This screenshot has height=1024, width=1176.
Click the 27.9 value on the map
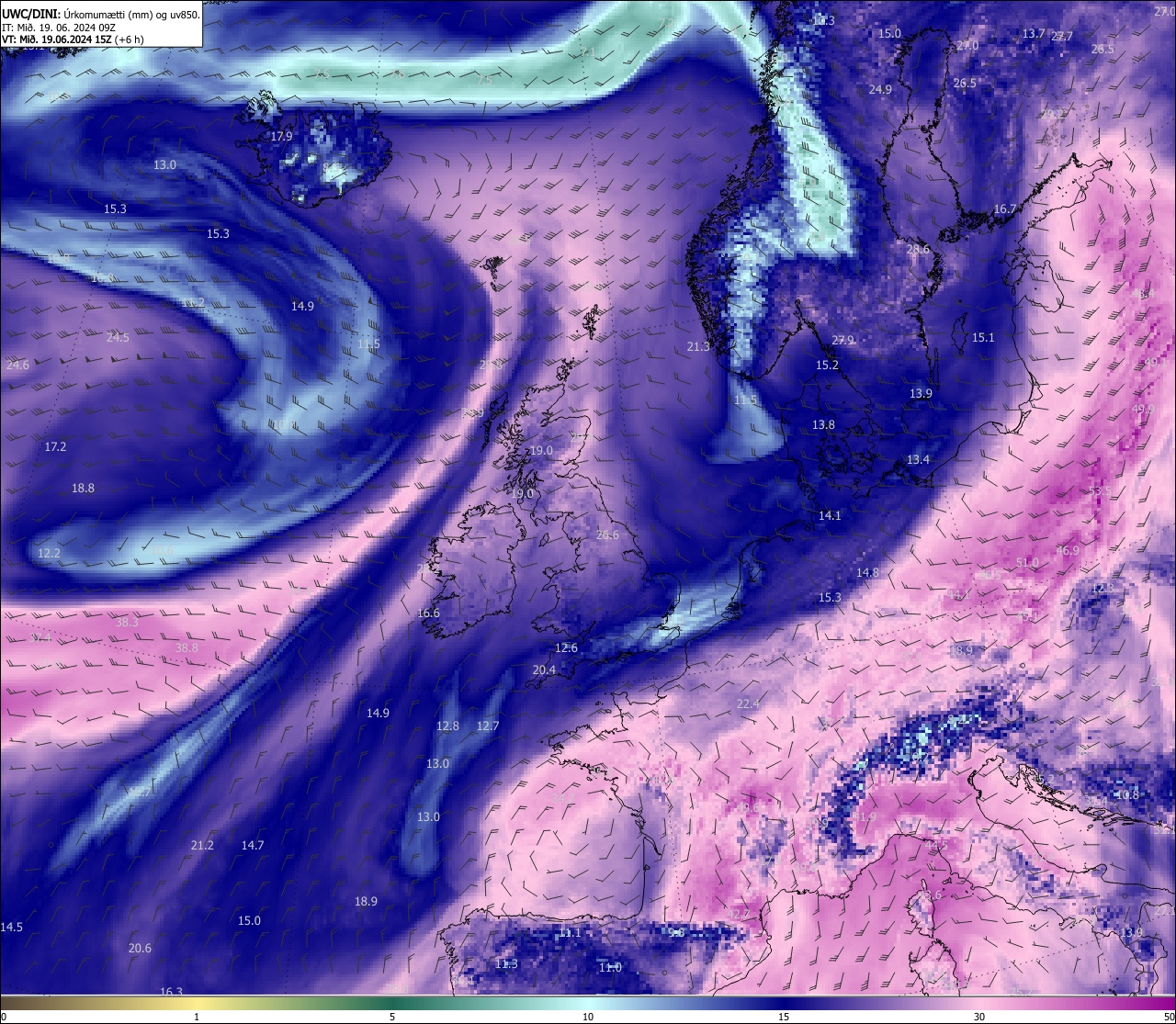[x=842, y=340]
